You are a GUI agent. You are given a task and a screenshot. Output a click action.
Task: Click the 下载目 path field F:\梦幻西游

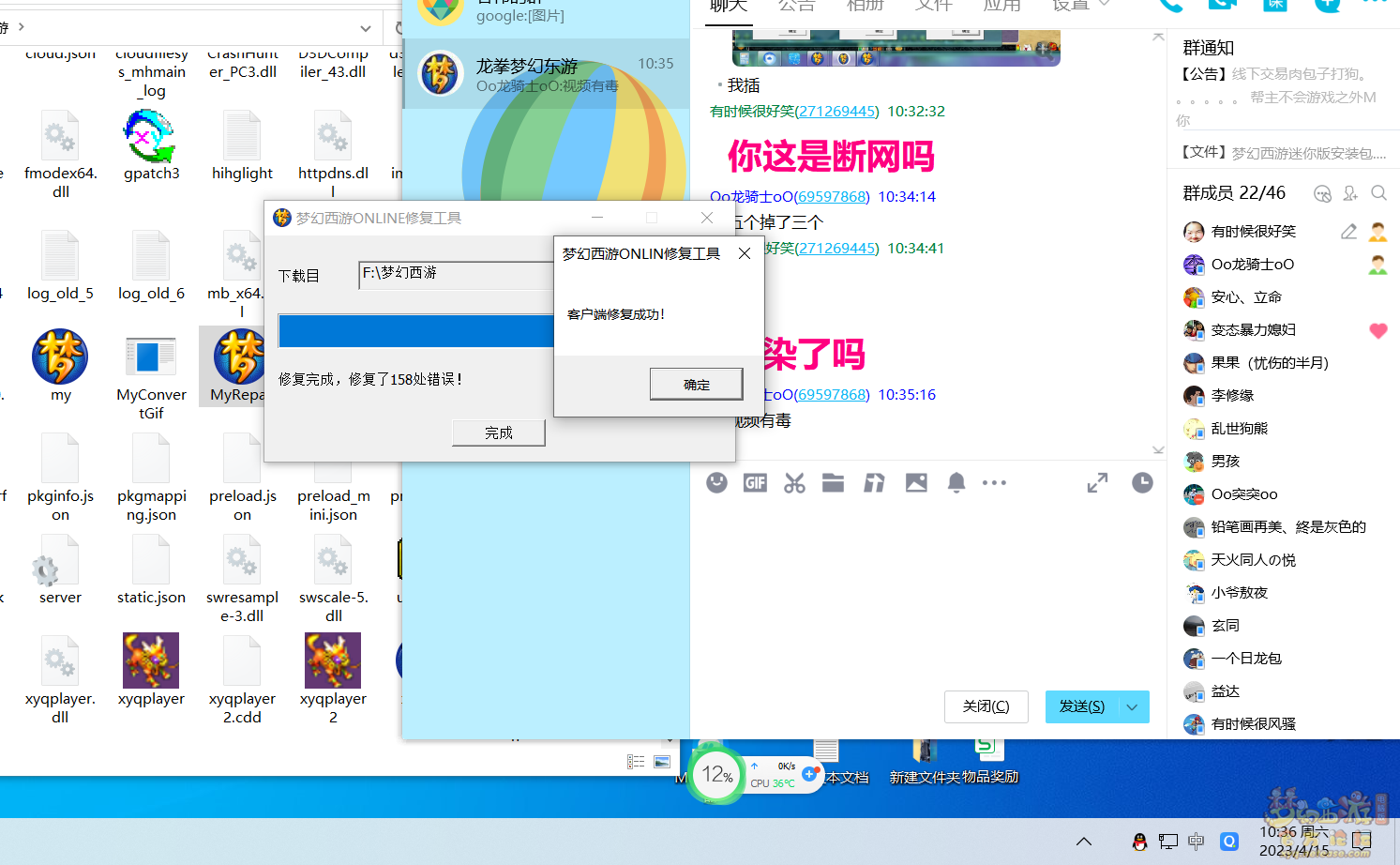pos(457,274)
